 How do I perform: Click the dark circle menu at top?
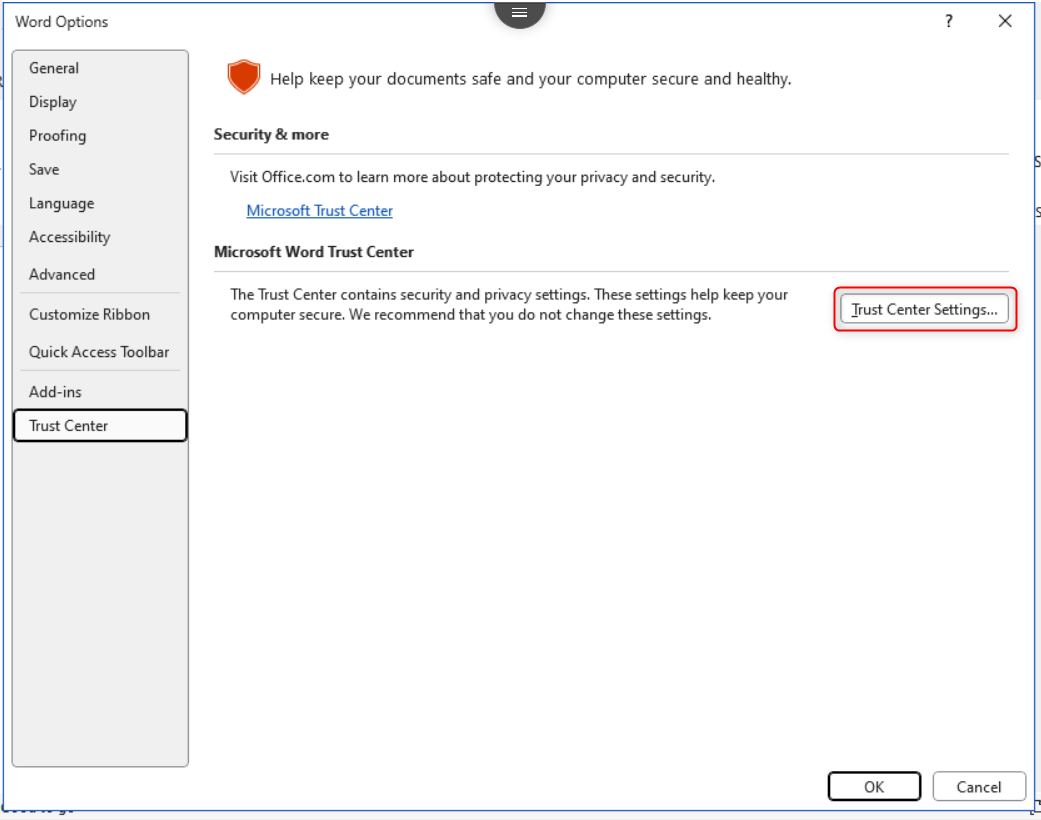[519, 12]
